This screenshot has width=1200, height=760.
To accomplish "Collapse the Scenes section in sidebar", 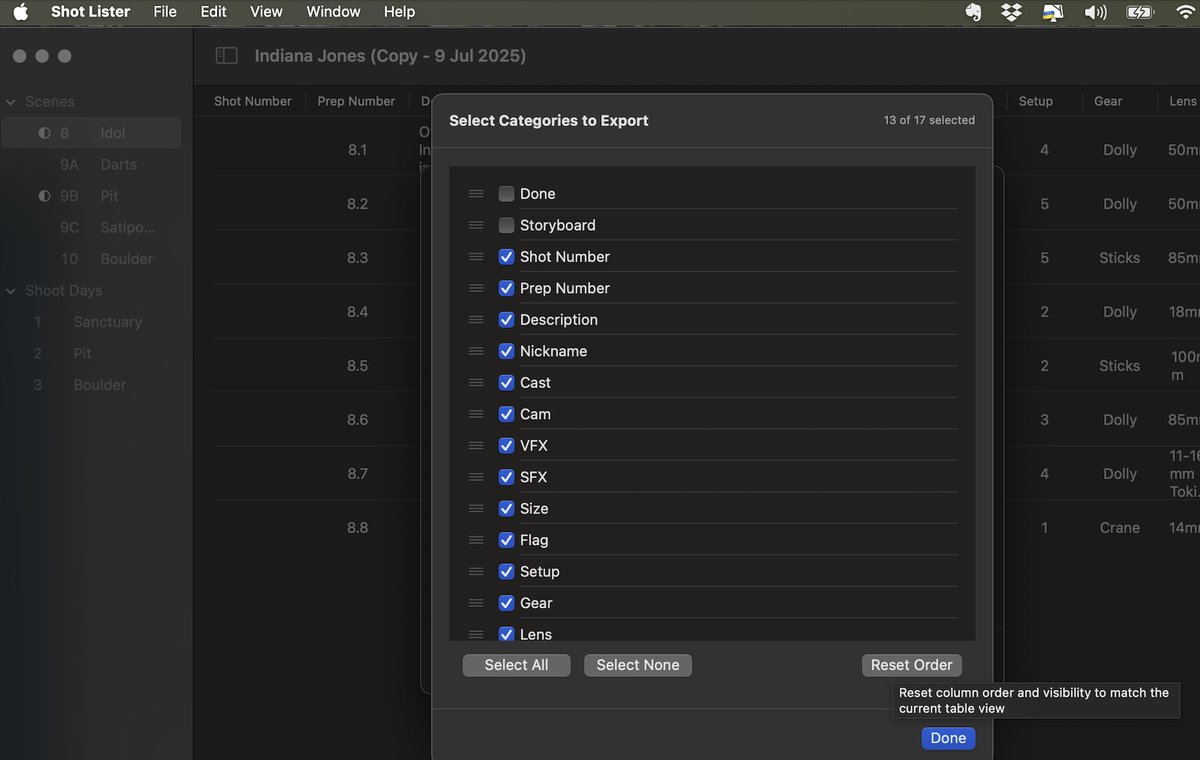I will pyautogui.click(x=11, y=102).
